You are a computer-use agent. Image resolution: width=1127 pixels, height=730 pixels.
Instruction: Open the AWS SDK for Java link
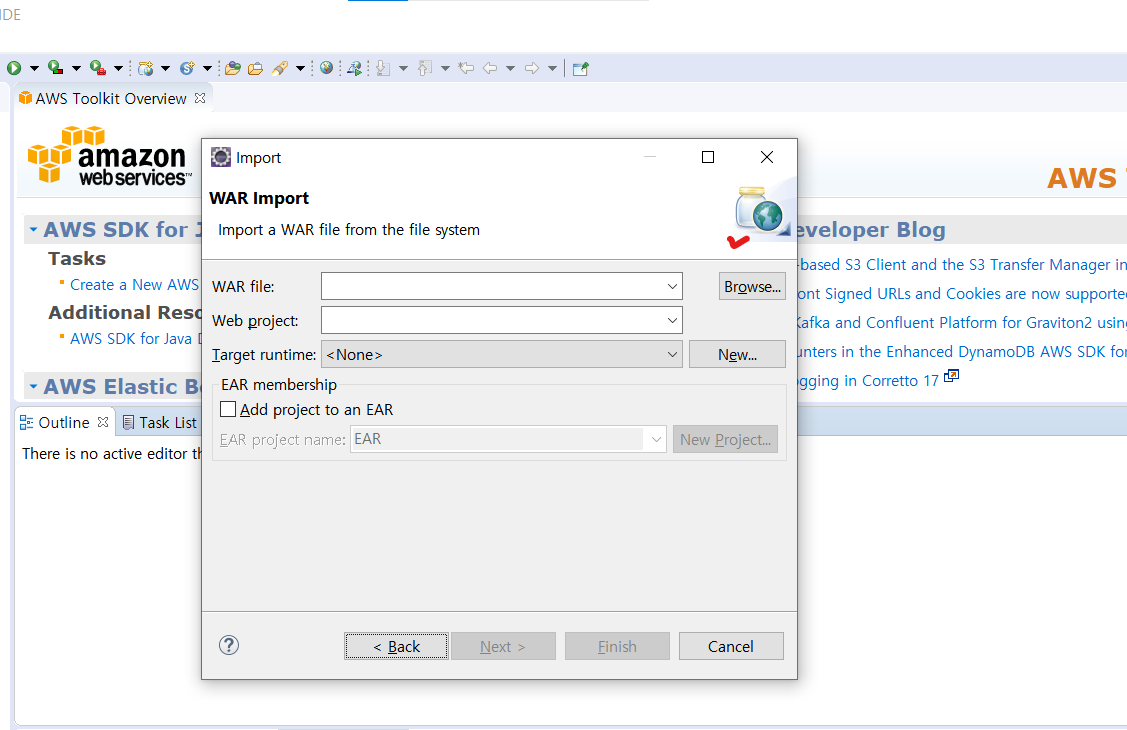pyautogui.click(x=135, y=338)
